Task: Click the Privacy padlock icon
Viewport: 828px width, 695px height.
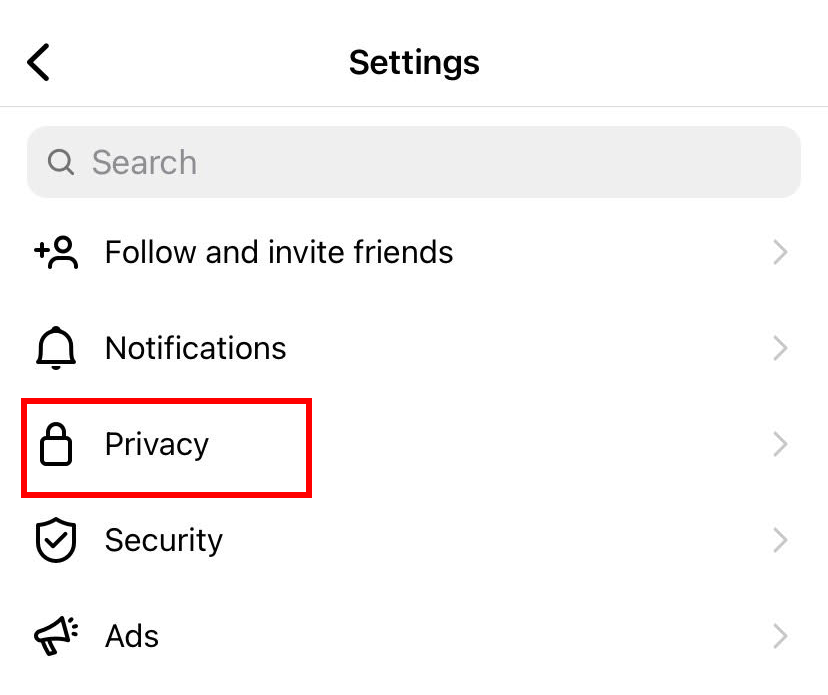Action: coord(56,445)
